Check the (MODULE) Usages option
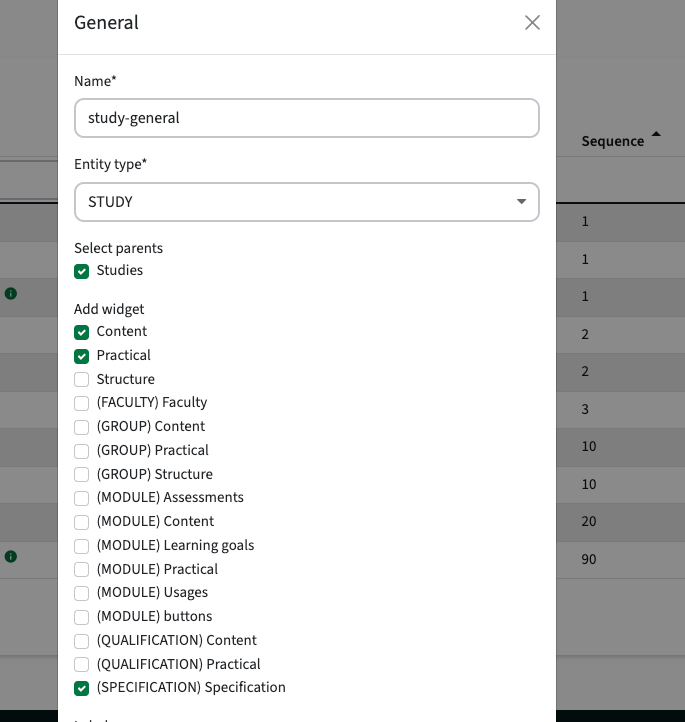Screen dimensions: 685x722 pos(81,593)
